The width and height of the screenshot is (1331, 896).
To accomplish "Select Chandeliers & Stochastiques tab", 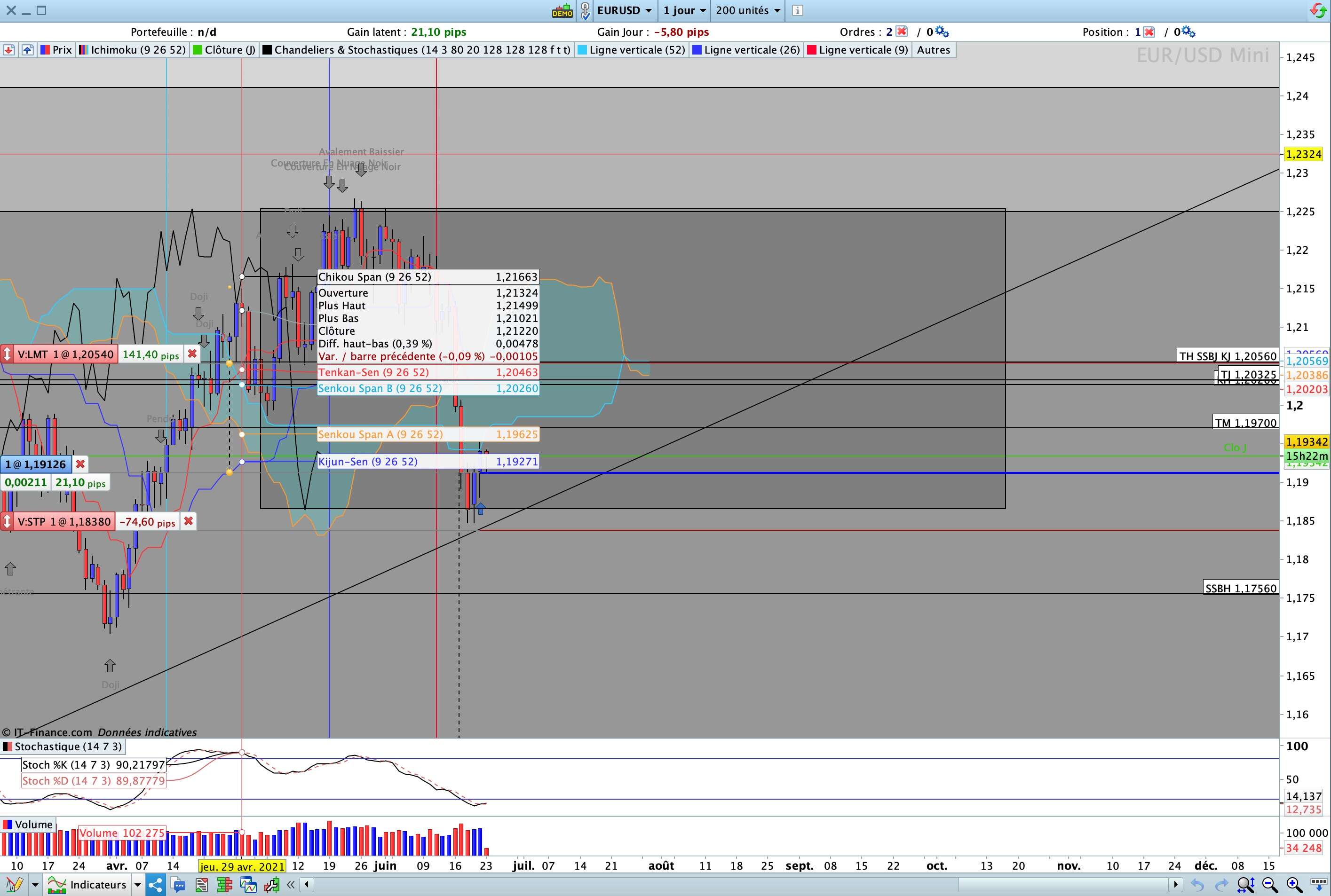I will pos(417,50).
